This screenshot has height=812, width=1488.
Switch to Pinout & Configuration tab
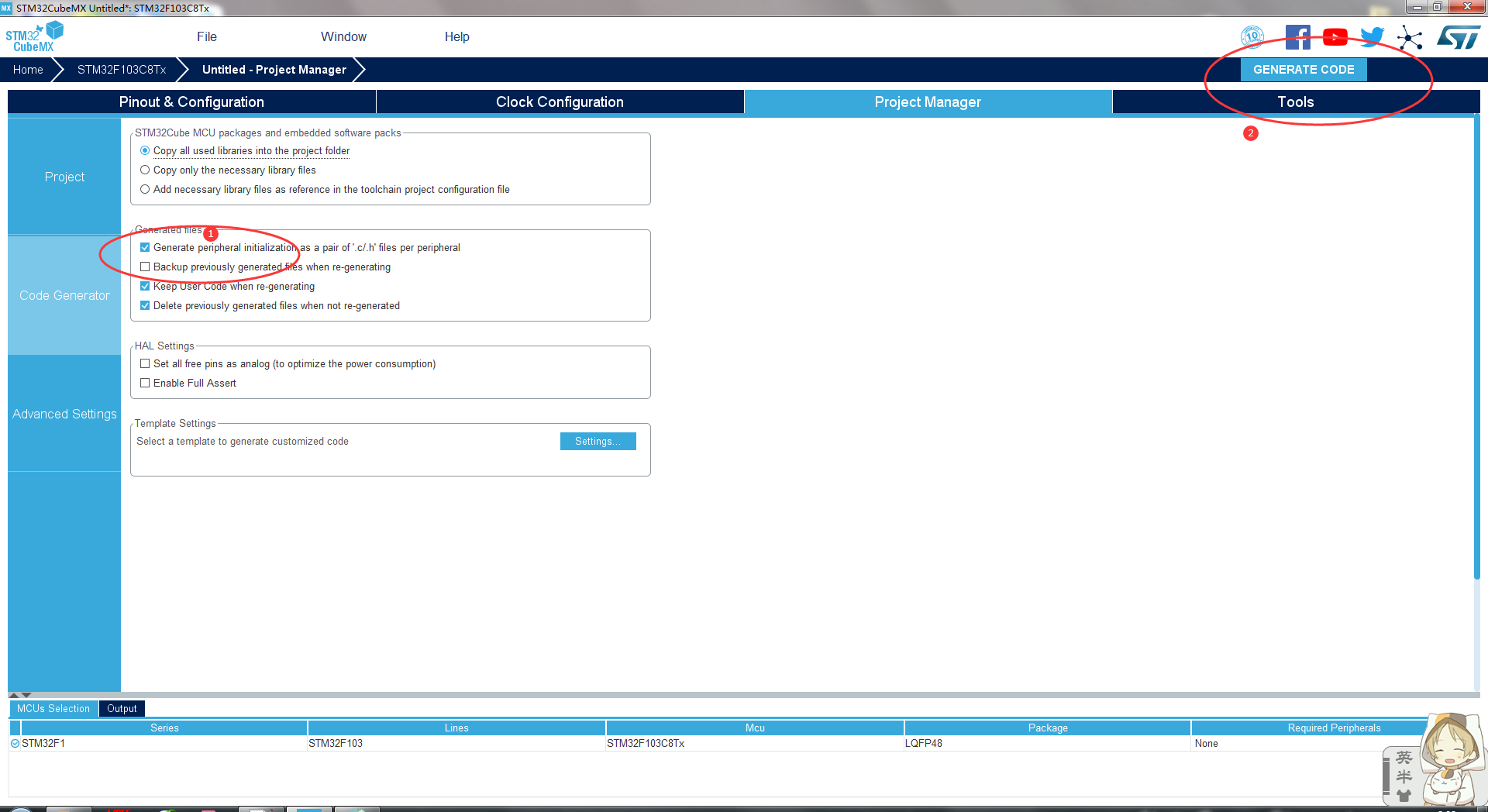(x=191, y=101)
